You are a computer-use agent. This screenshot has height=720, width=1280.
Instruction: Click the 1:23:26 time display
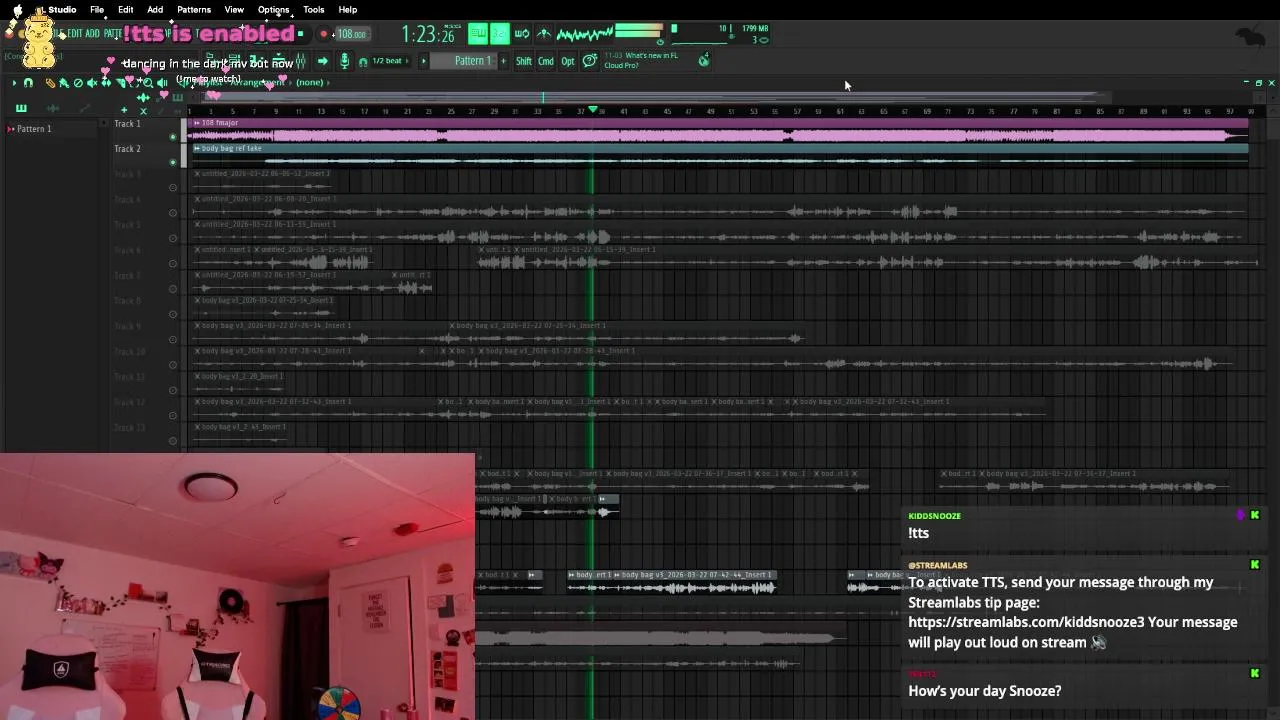coord(428,35)
